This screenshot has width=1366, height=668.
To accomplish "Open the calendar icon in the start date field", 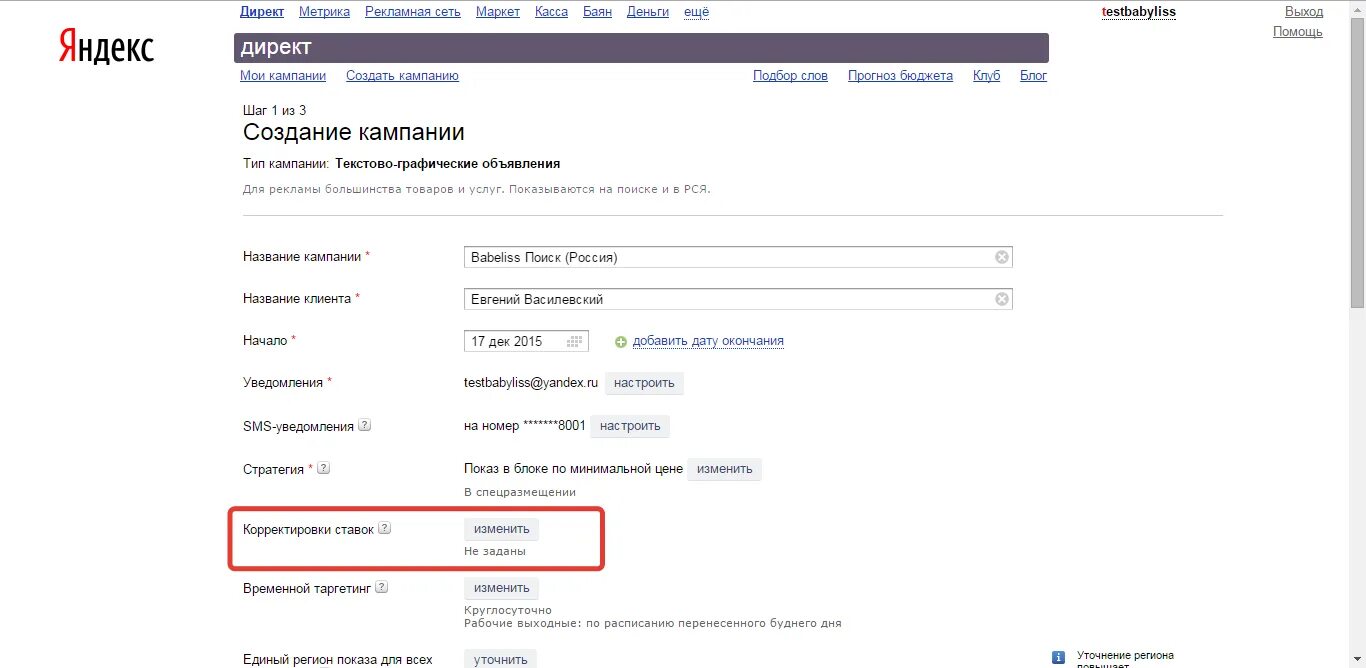I will [575, 341].
